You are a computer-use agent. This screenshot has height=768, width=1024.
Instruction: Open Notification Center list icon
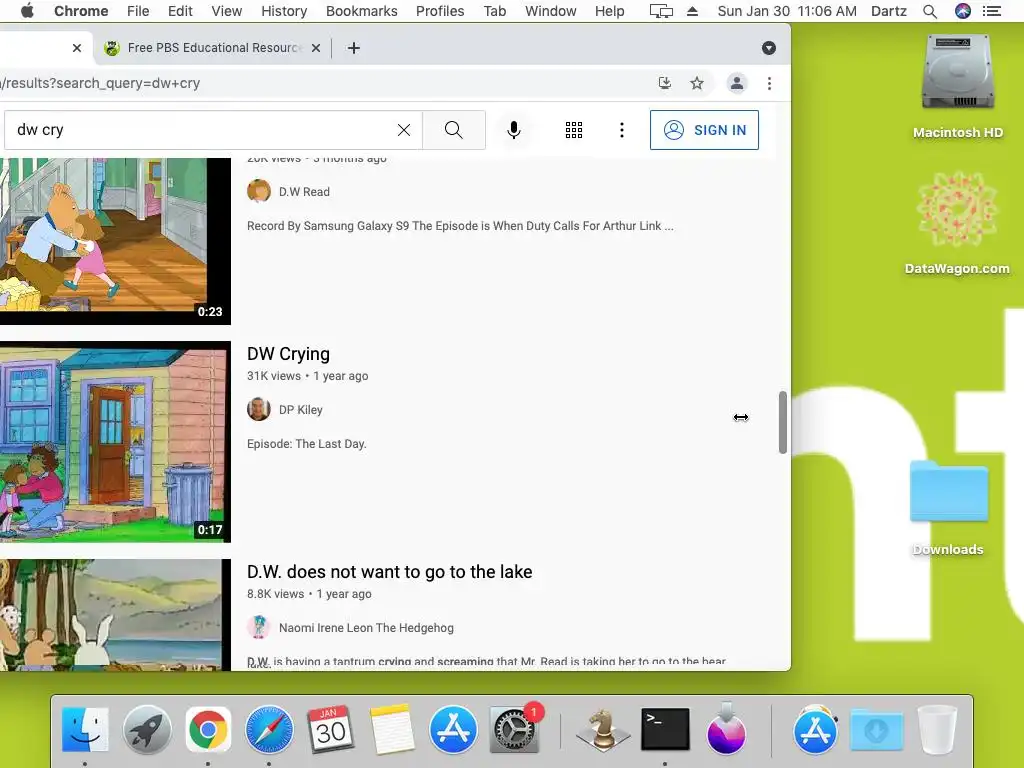[992, 11]
